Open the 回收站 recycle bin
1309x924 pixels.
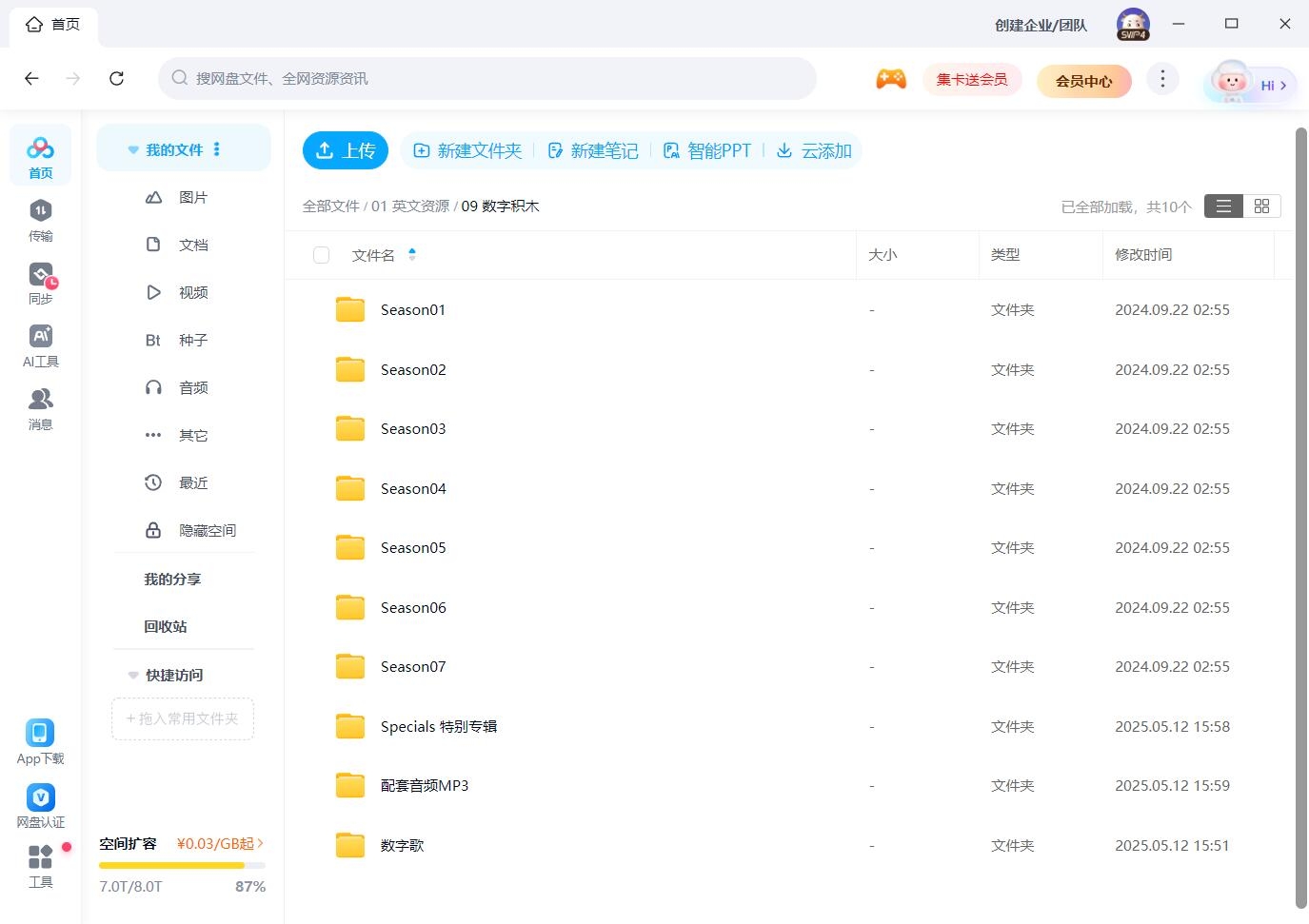(x=166, y=626)
